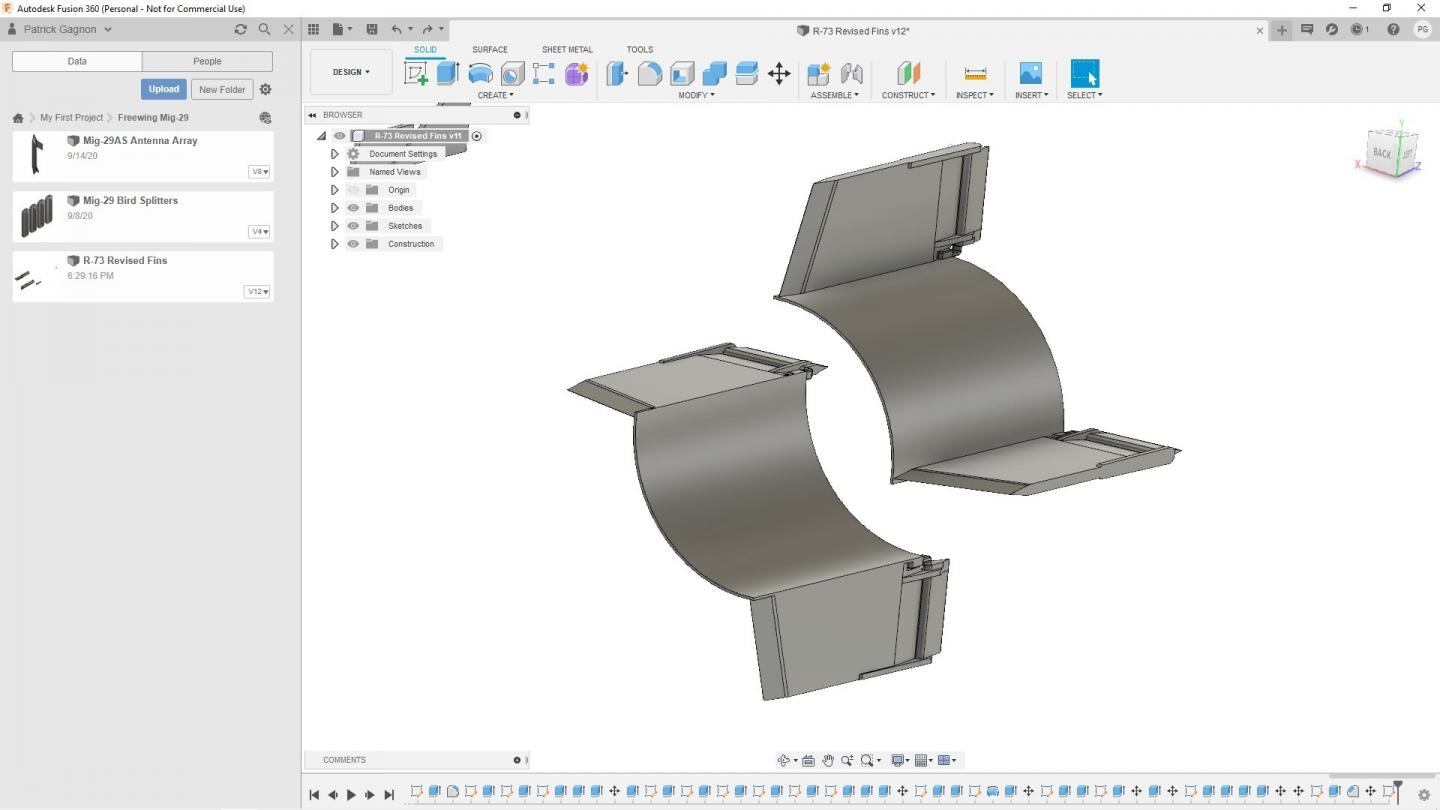1440x810 pixels.
Task: Click the New Folder button
Action: [222, 89]
